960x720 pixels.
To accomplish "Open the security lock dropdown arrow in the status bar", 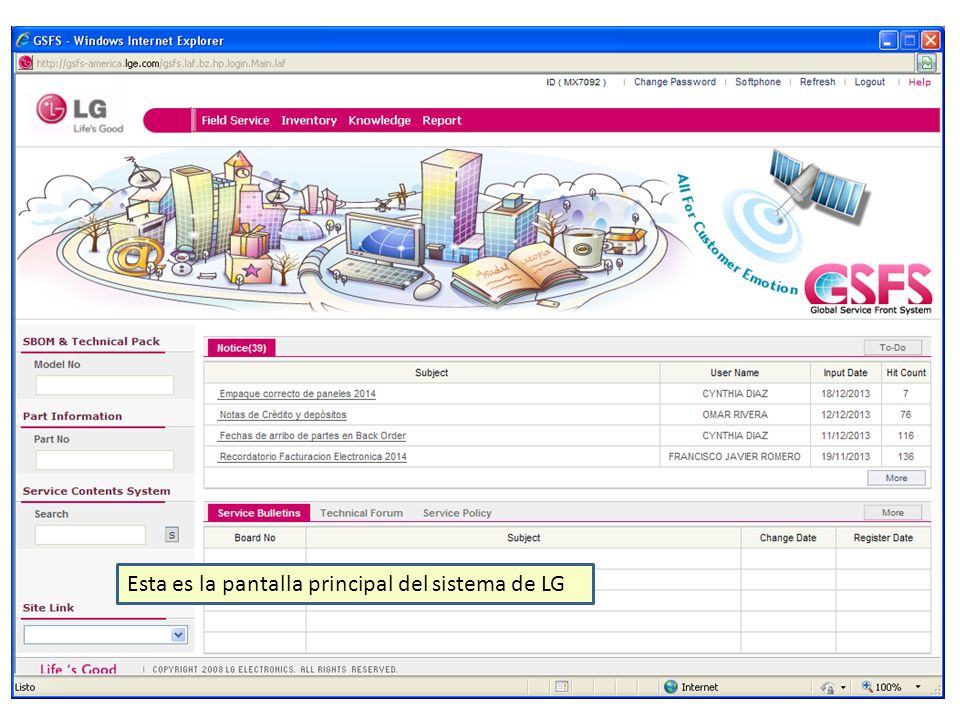I will coord(843,688).
